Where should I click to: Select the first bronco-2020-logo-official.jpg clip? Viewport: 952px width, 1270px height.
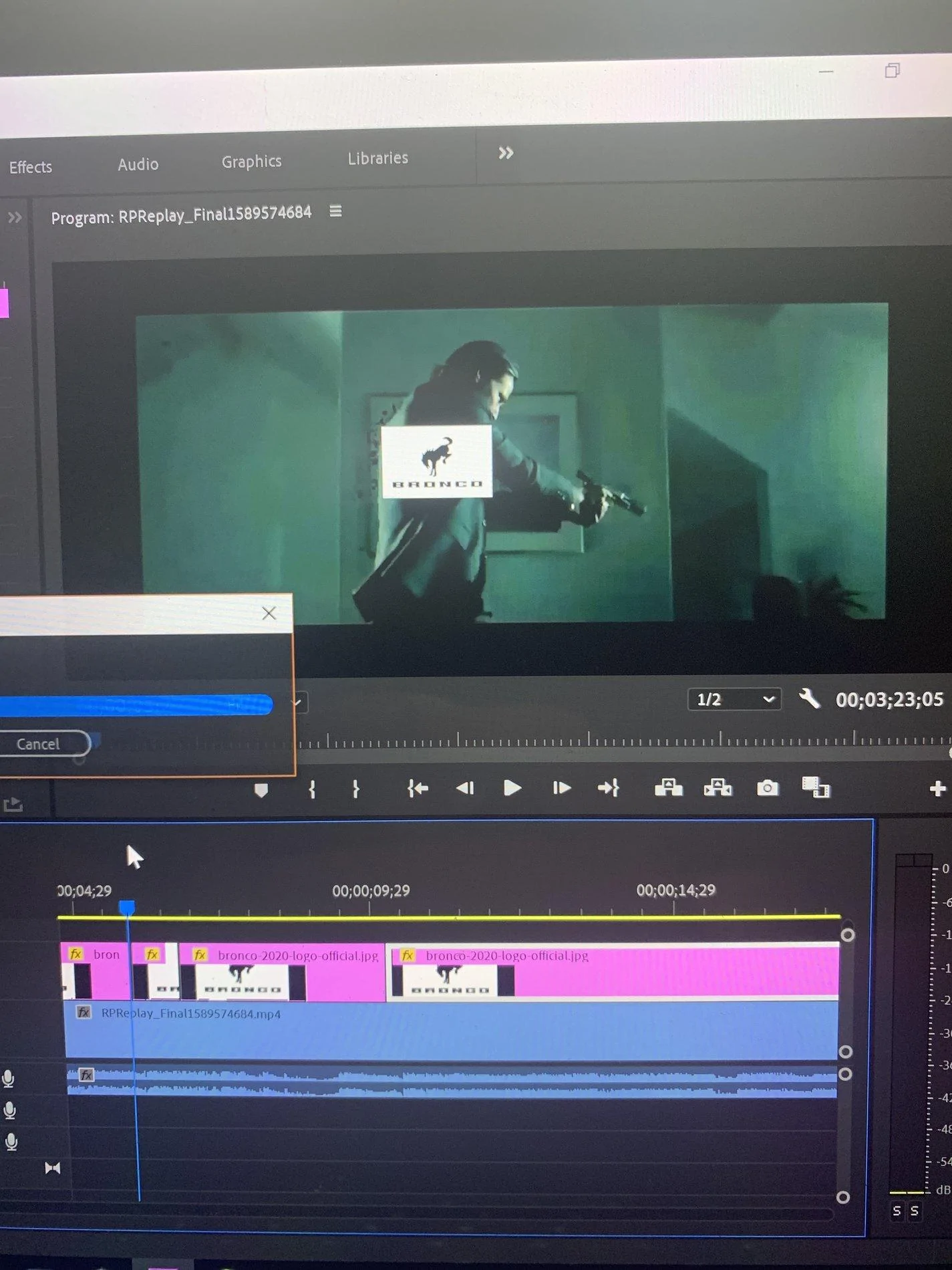coord(283,972)
